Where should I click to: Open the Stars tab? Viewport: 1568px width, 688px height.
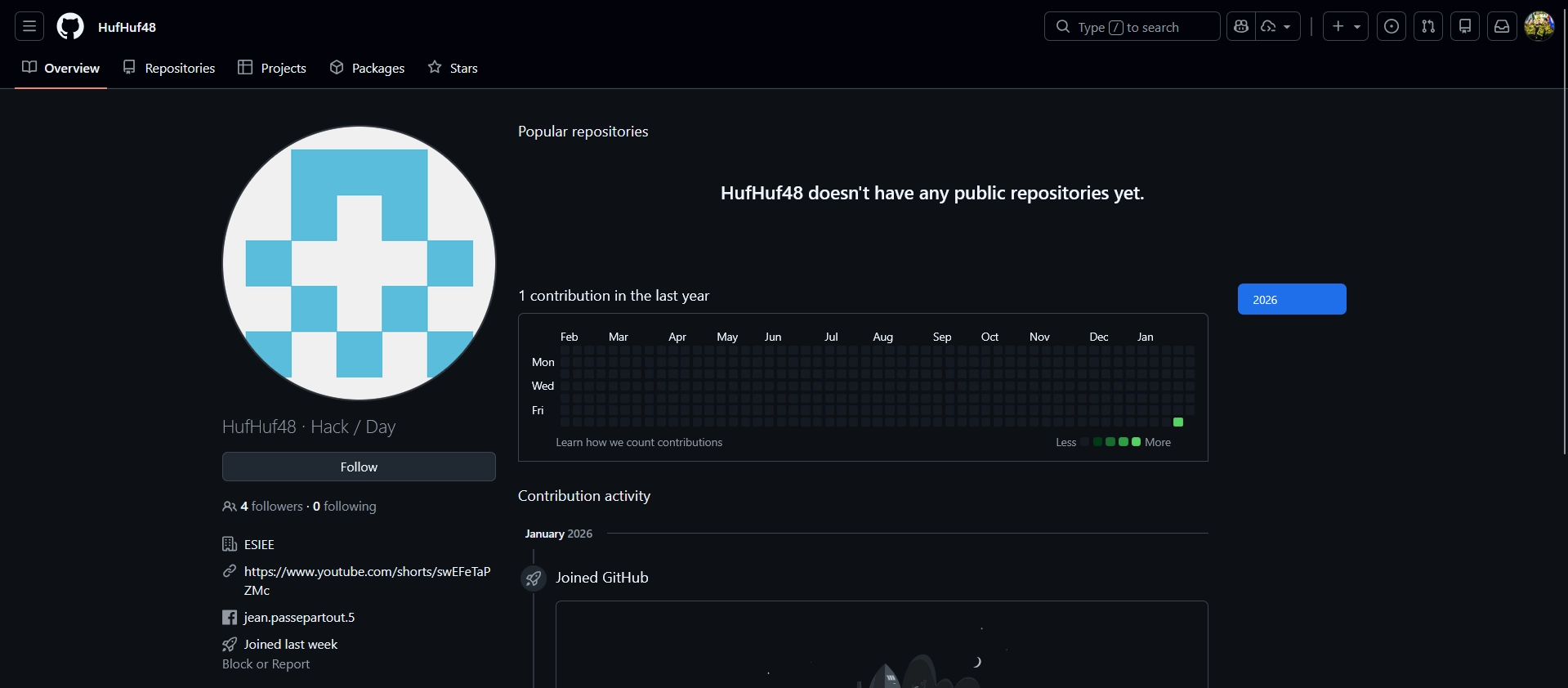pyautogui.click(x=453, y=68)
